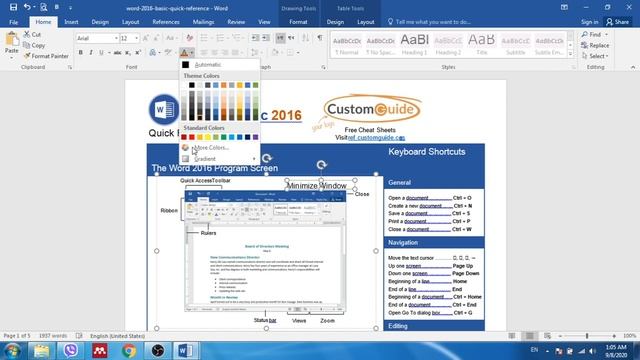Decrease the paragraph indent
The image size is (640, 360).
coord(255,38)
